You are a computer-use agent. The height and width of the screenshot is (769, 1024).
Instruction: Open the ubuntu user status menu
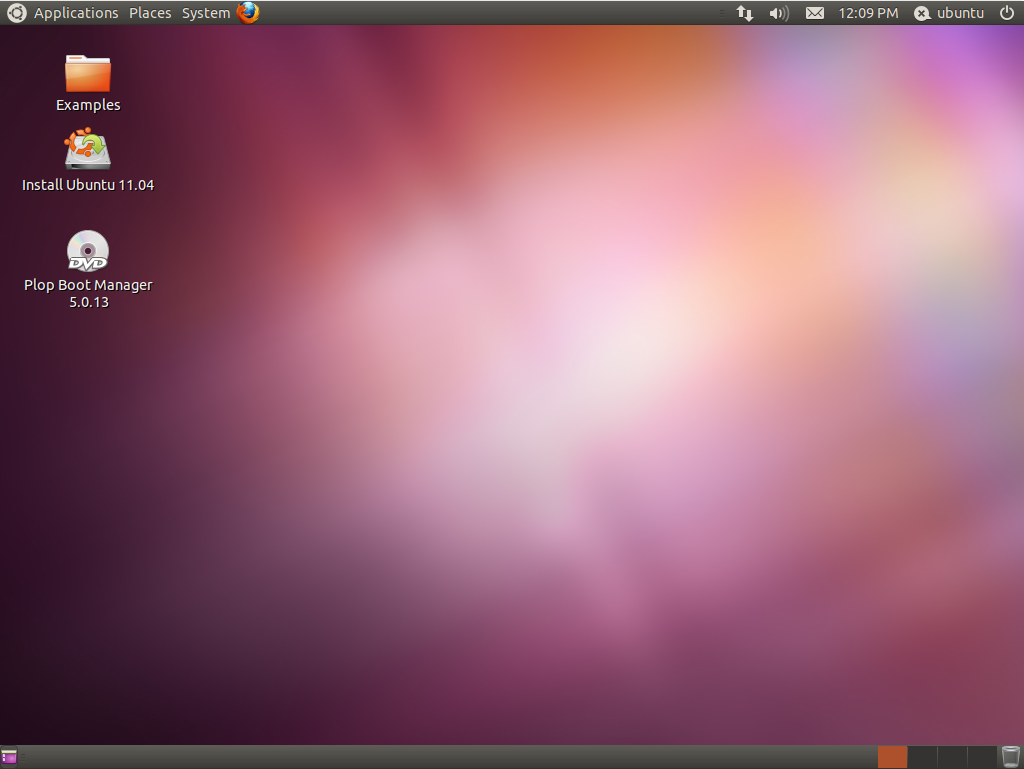pyautogui.click(x=949, y=13)
